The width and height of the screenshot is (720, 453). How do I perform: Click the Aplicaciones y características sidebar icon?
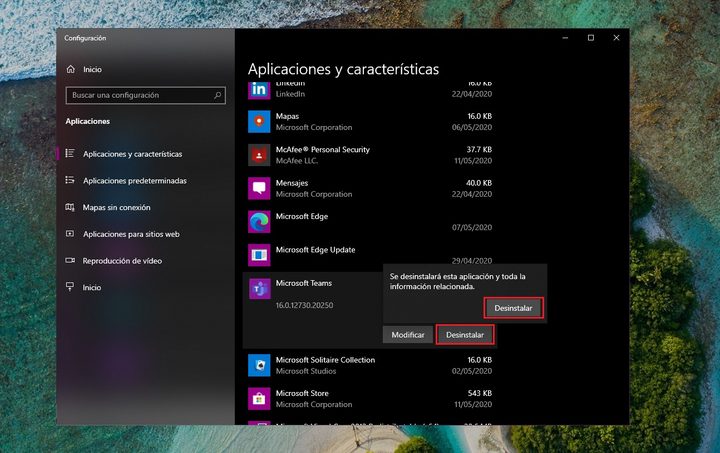tap(70, 153)
